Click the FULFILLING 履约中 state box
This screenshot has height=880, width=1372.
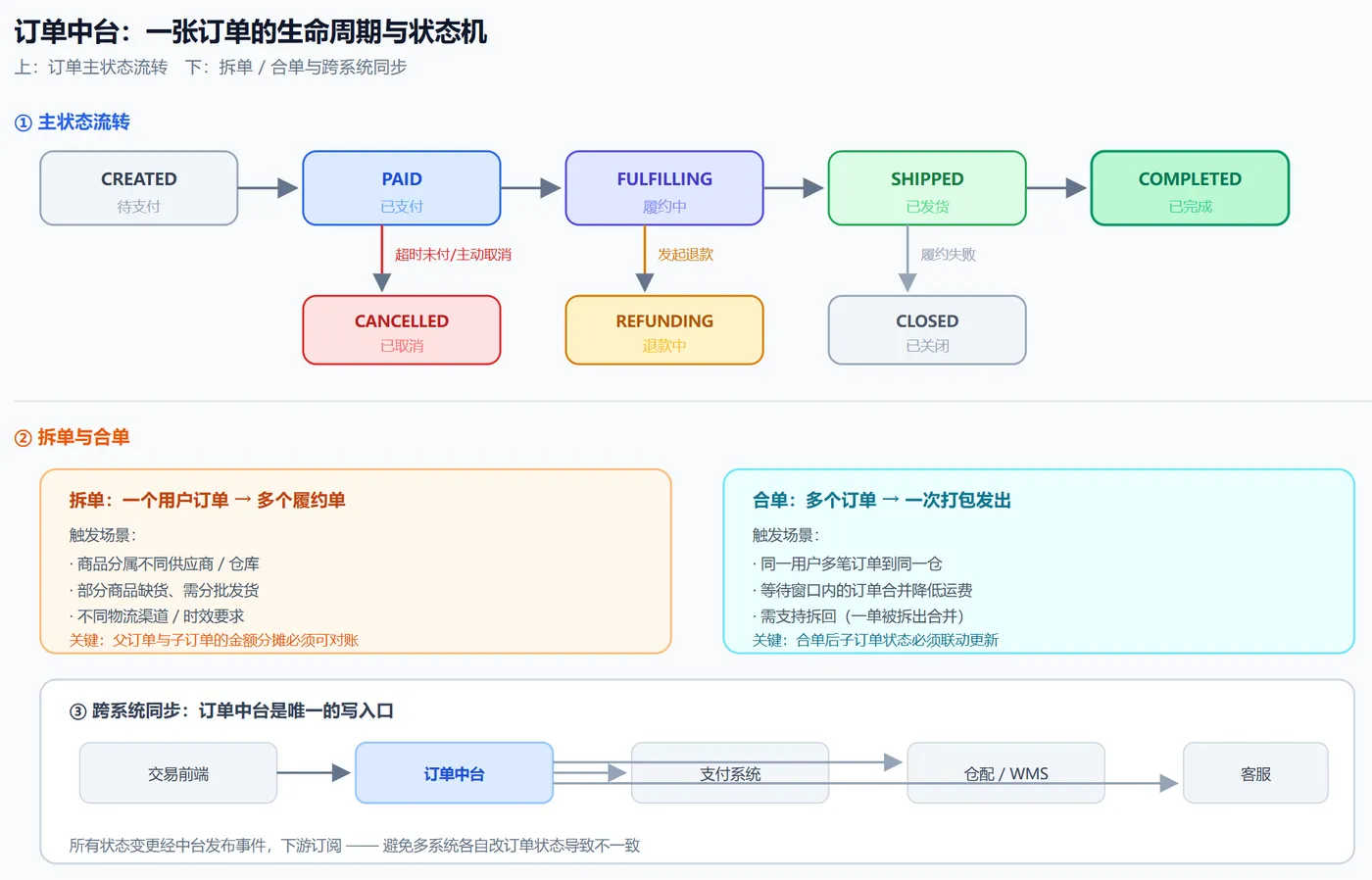[664, 188]
